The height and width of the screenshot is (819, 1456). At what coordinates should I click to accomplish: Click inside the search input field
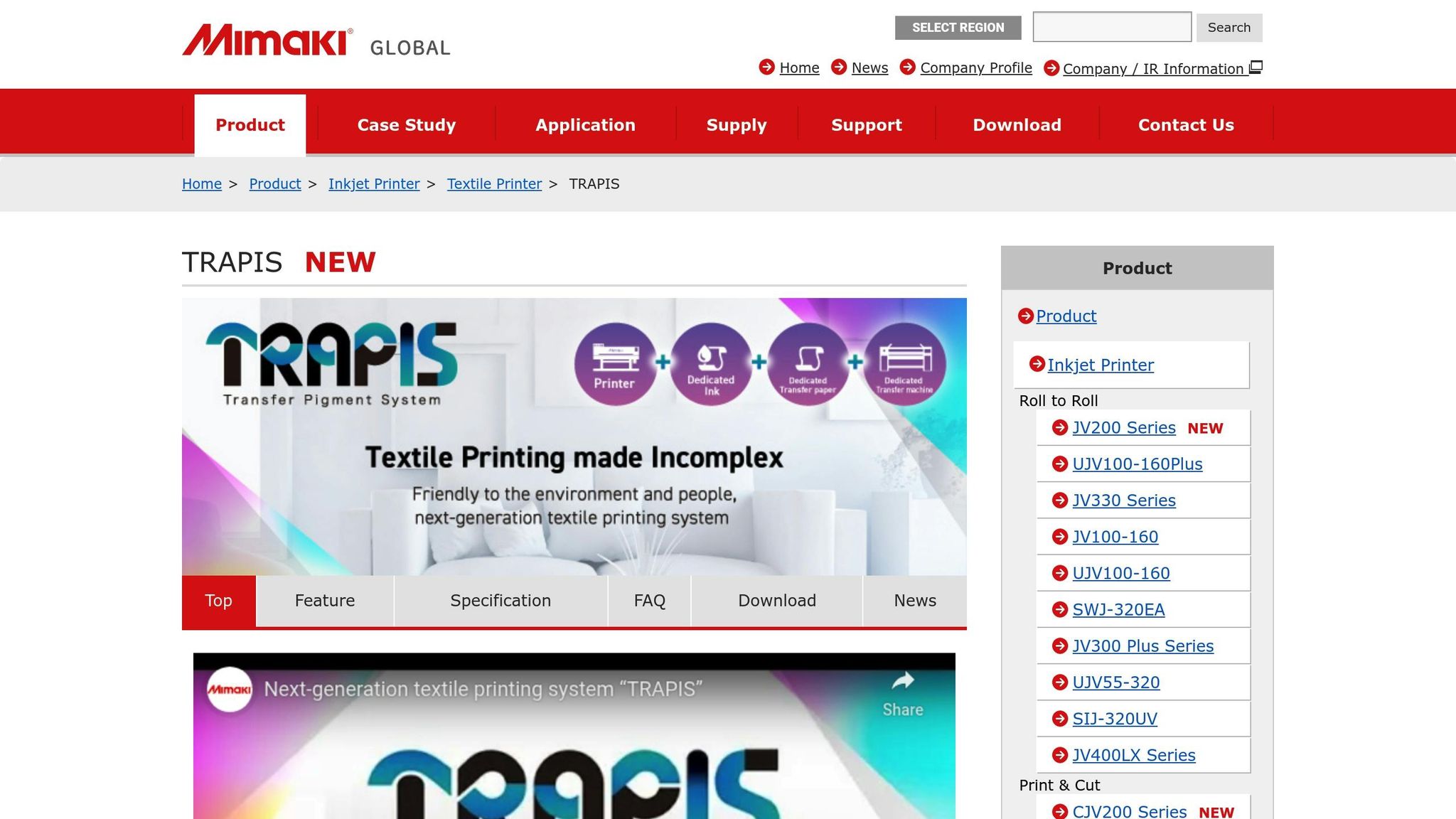tap(1111, 26)
